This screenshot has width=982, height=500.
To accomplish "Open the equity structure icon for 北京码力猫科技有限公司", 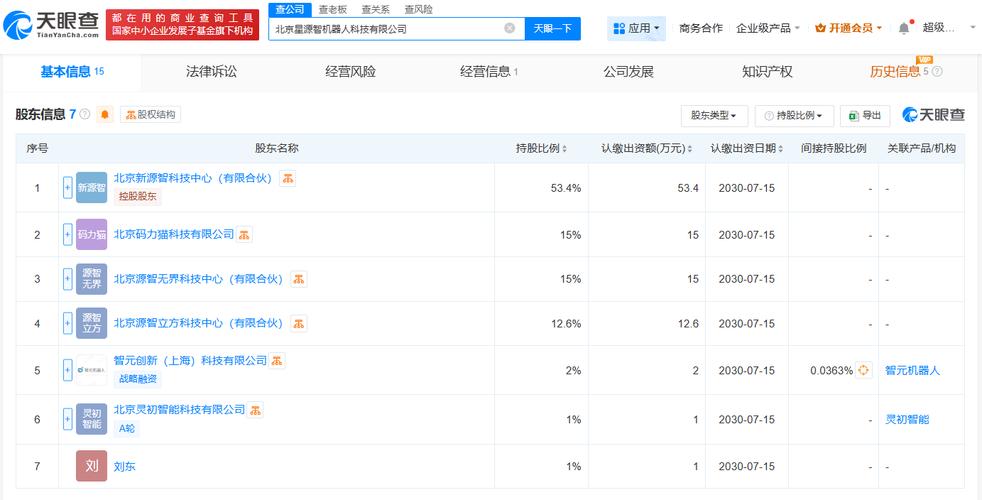I will tap(244, 235).
